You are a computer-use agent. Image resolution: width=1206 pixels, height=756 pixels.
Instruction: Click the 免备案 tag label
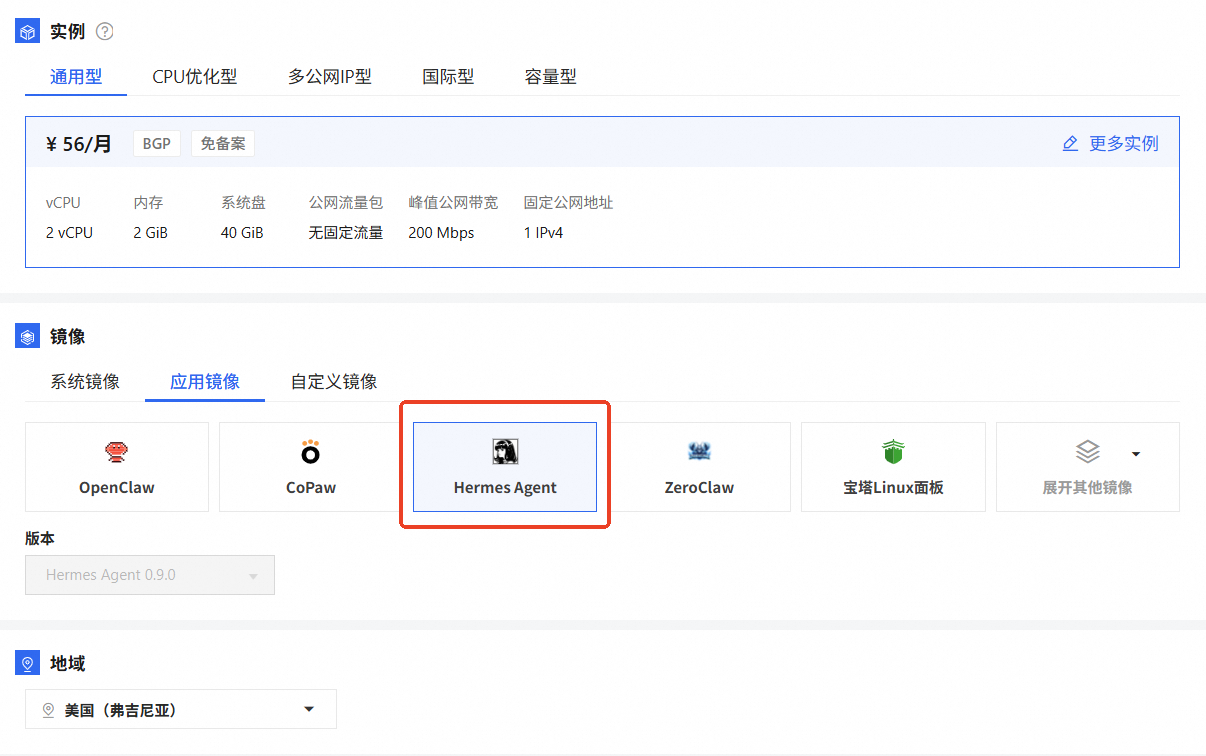(222, 144)
